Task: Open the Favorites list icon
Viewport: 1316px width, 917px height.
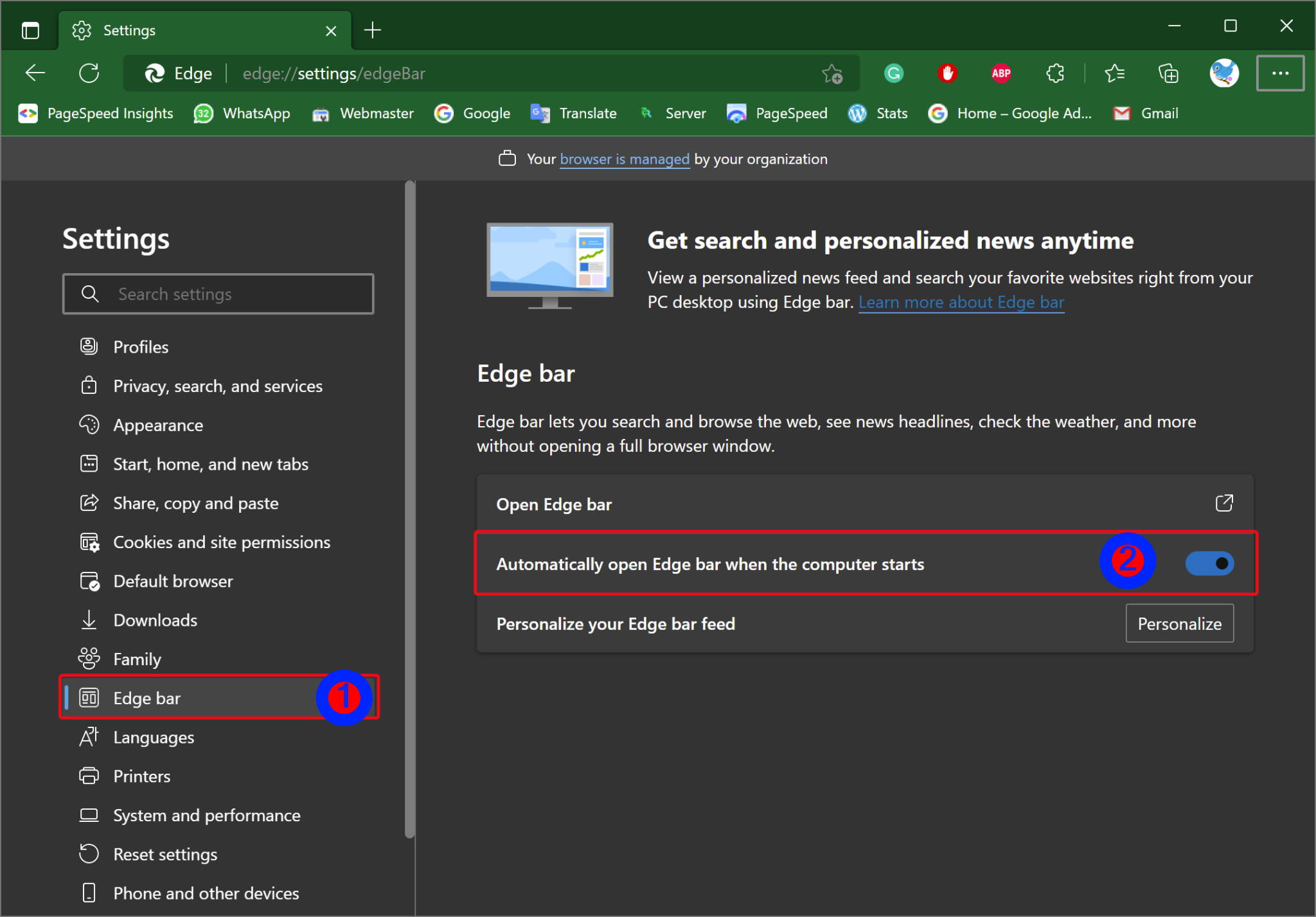Action: tap(1115, 73)
